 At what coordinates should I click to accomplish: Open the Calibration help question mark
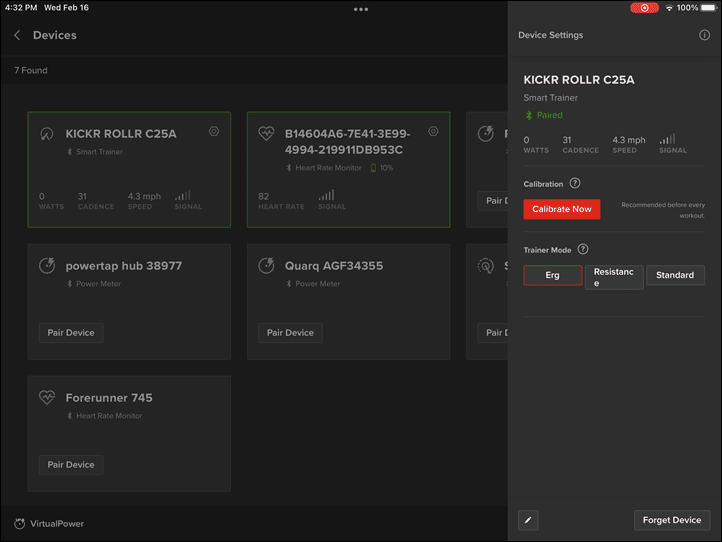575,183
